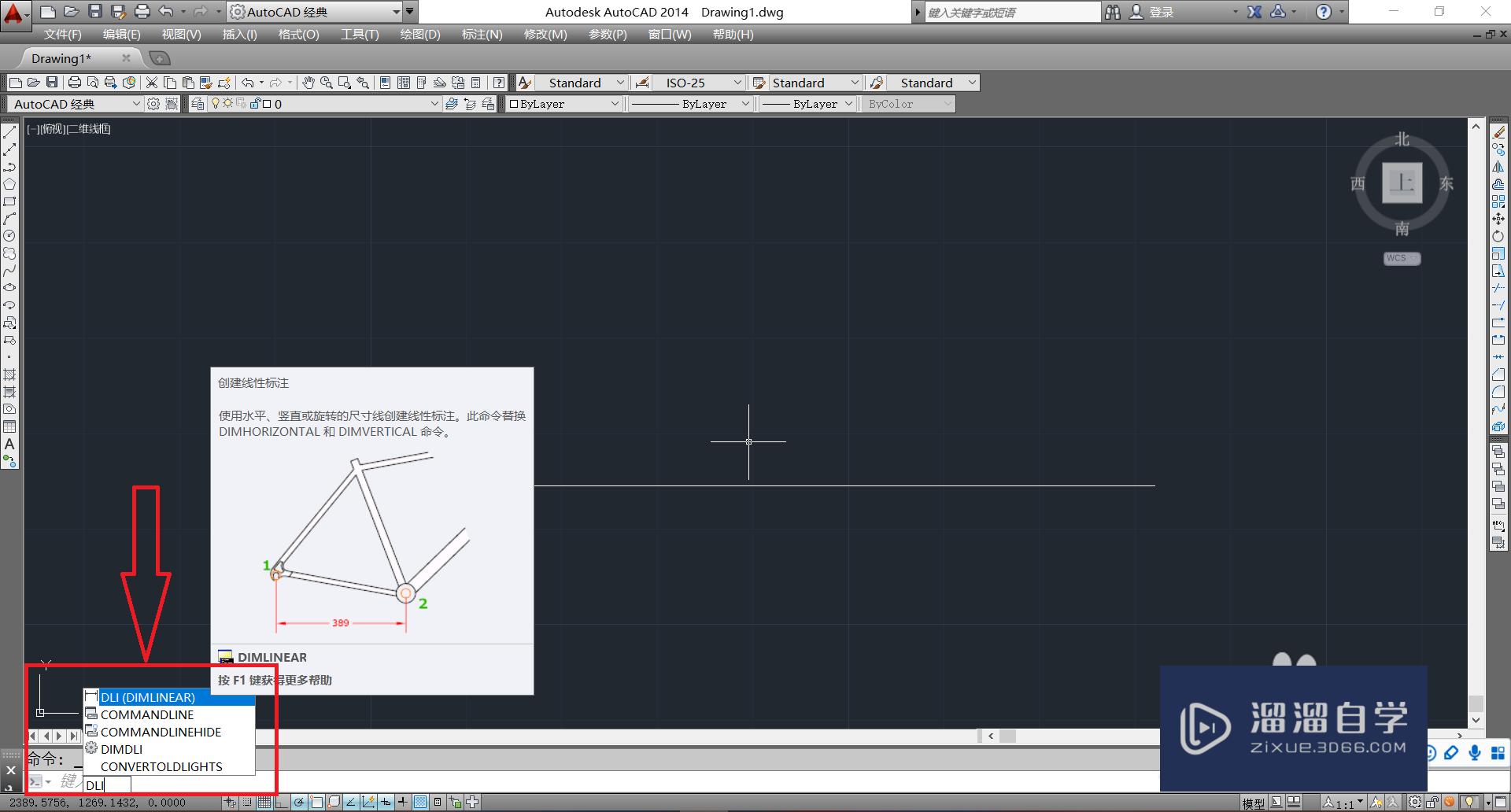Viewport: 1511px width, 812px height.
Task: Open the 绘图(D) menu
Action: (x=420, y=35)
